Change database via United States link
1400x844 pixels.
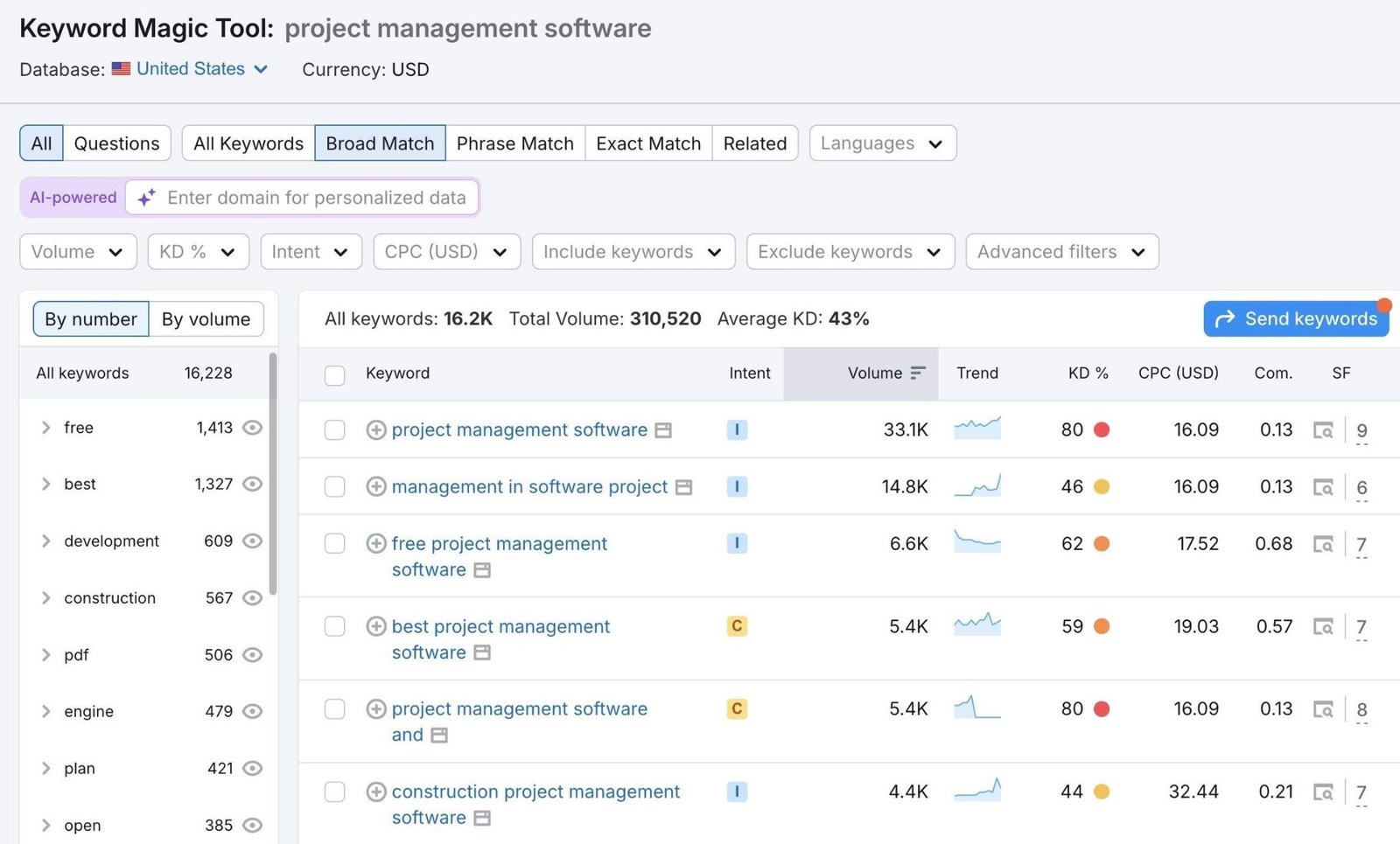click(202, 69)
